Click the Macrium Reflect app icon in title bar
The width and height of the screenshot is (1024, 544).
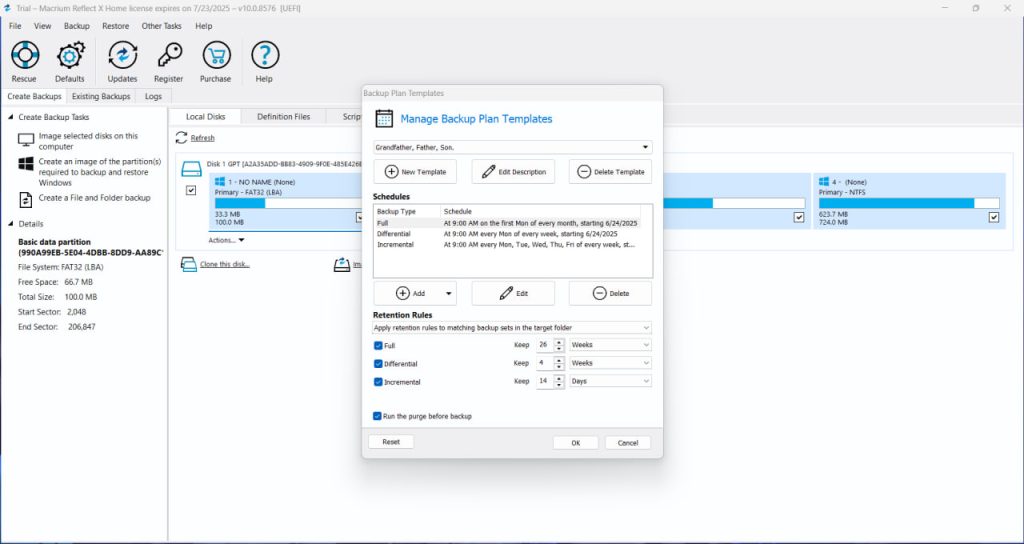[7, 8]
